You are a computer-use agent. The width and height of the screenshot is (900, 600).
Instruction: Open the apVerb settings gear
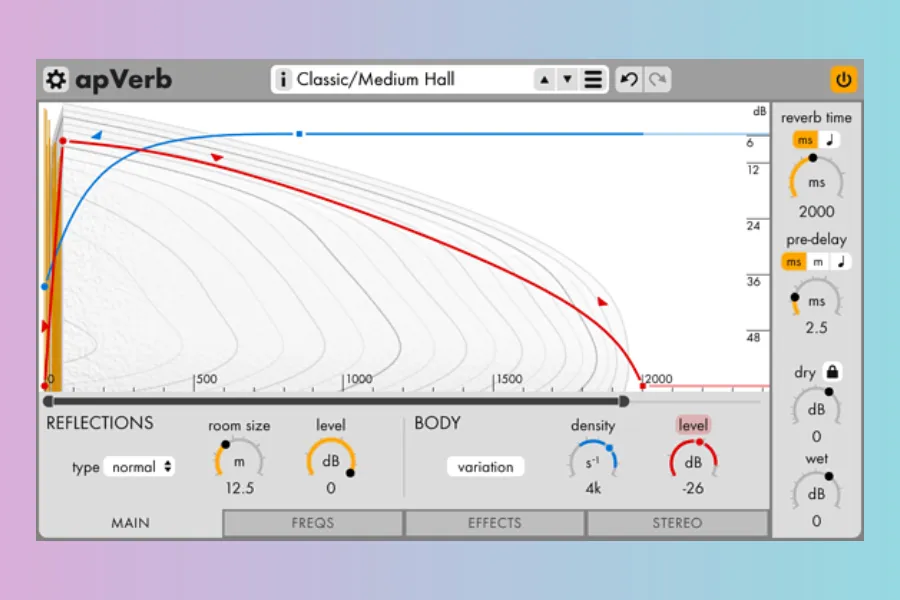coord(57,80)
